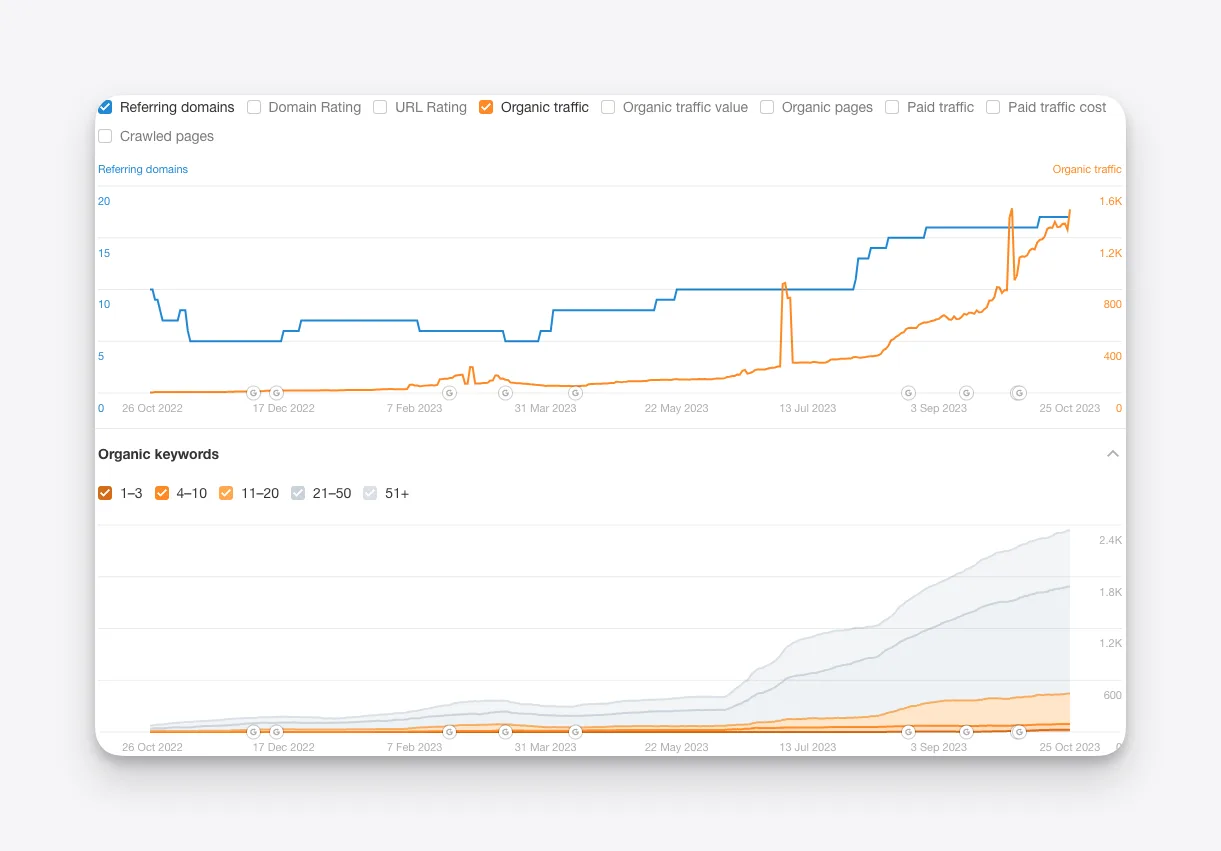Viewport: 1221px width, 851px height.
Task: Uncheck the Referring domains checkbox
Action: tap(105, 107)
